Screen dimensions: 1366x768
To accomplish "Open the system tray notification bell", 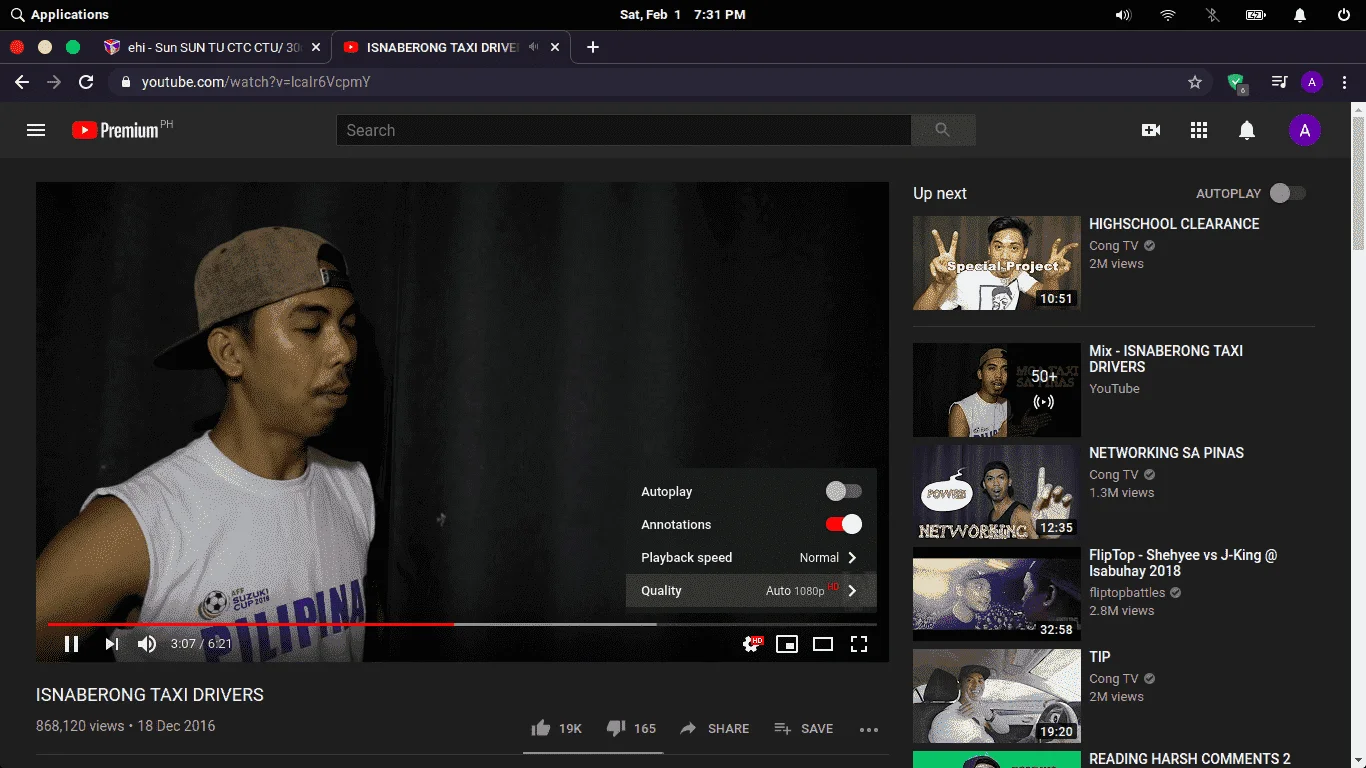I will click(1300, 15).
